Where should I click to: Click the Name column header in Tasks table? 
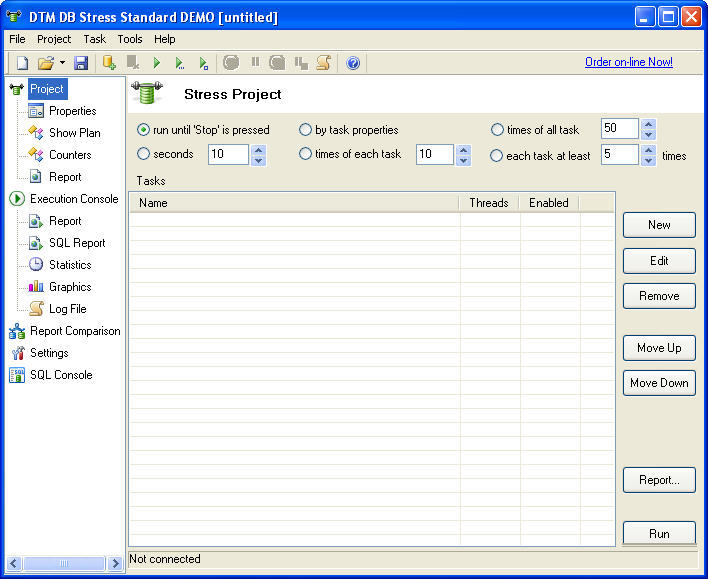click(x=294, y=203)
